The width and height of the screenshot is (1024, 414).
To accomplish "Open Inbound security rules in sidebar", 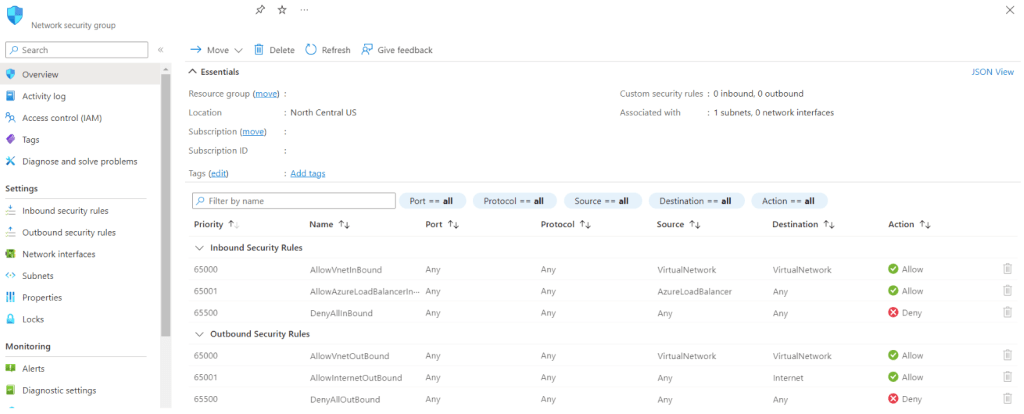I will [x=65, y=211].
